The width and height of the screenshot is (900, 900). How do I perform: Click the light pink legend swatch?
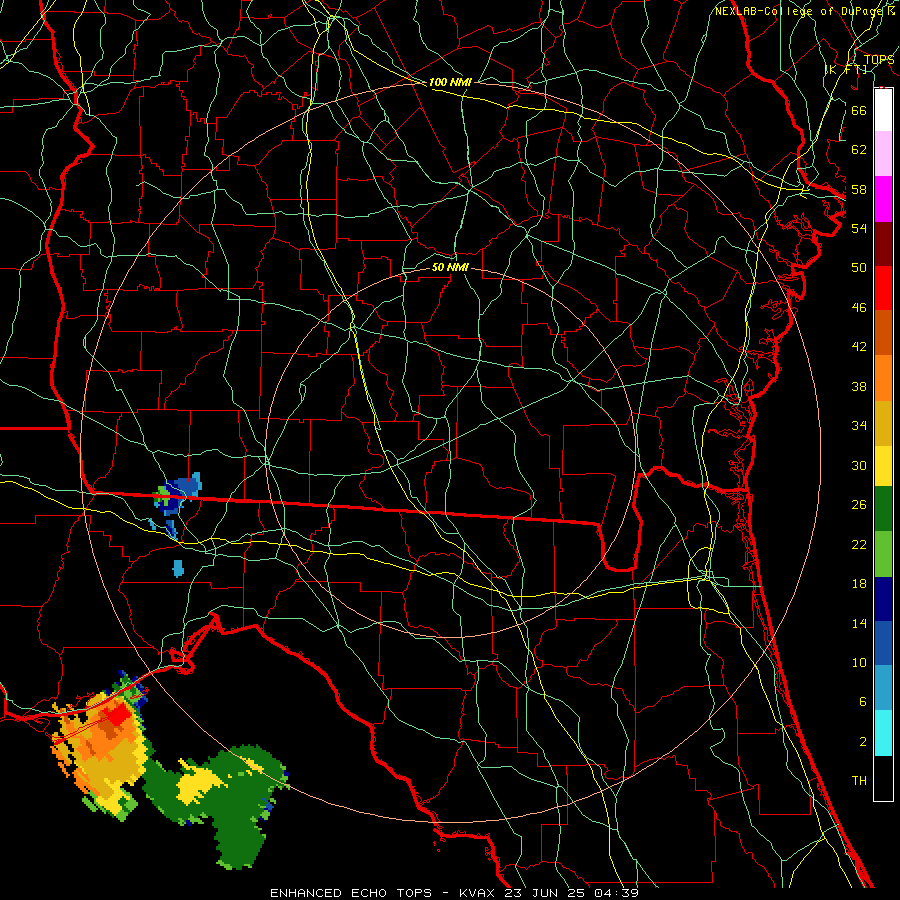[x=883, y=153]
